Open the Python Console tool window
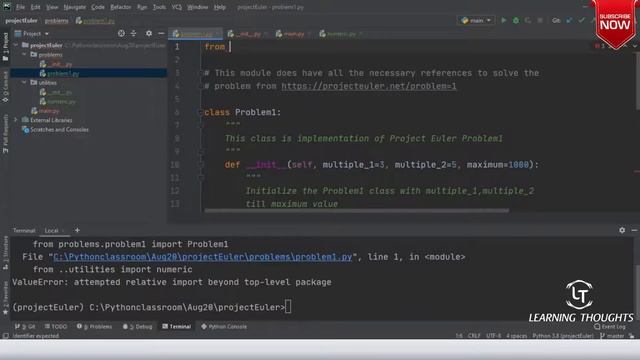Screen dimensions: 640x360 224,327
